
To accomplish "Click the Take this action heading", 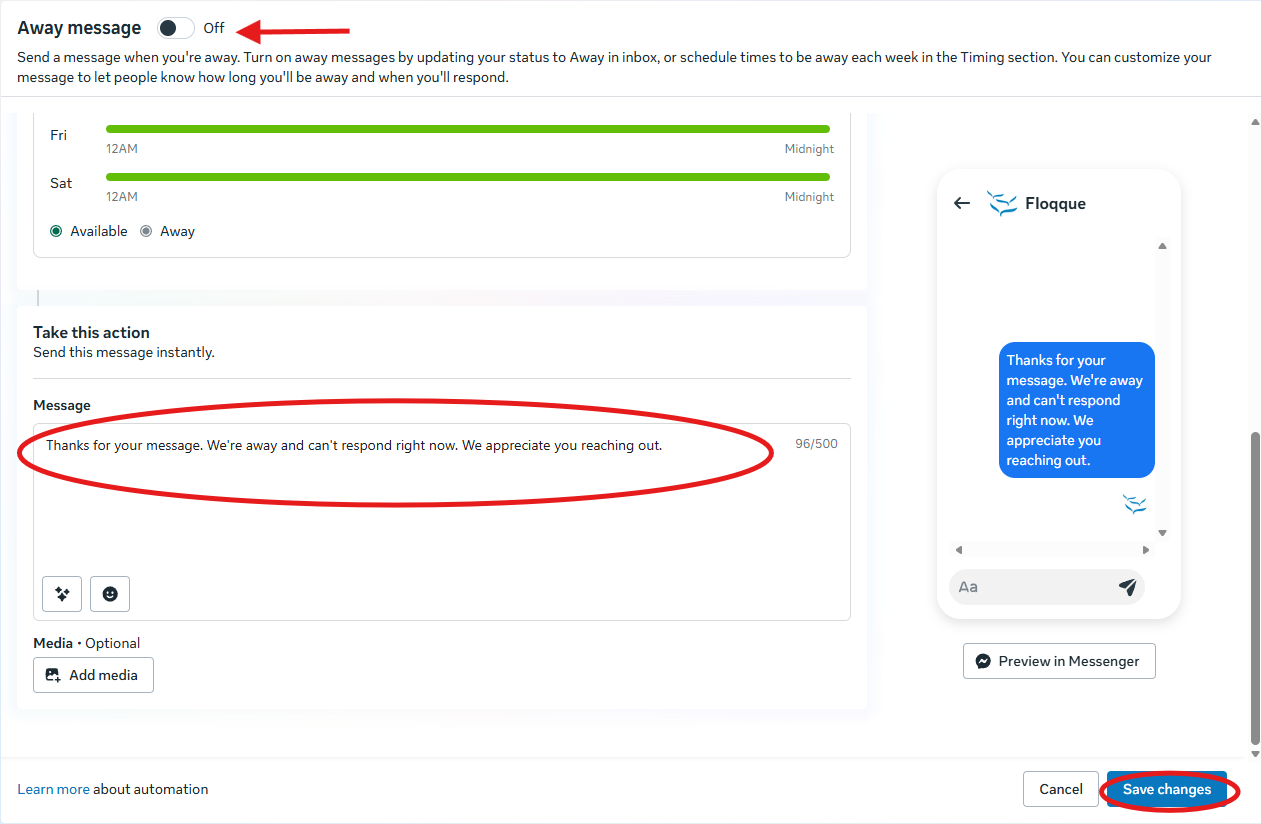I will click(x=91, y=332).
